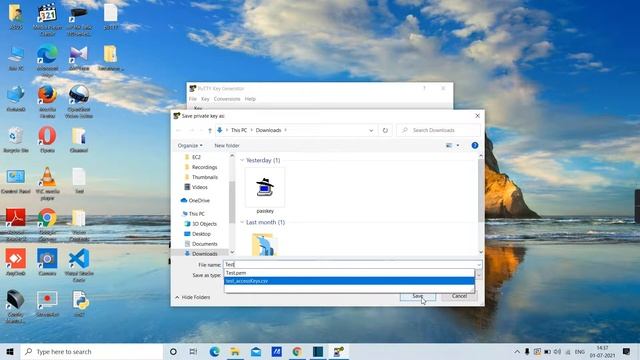Open Chrome from the taskbar

tap(297, 351)
